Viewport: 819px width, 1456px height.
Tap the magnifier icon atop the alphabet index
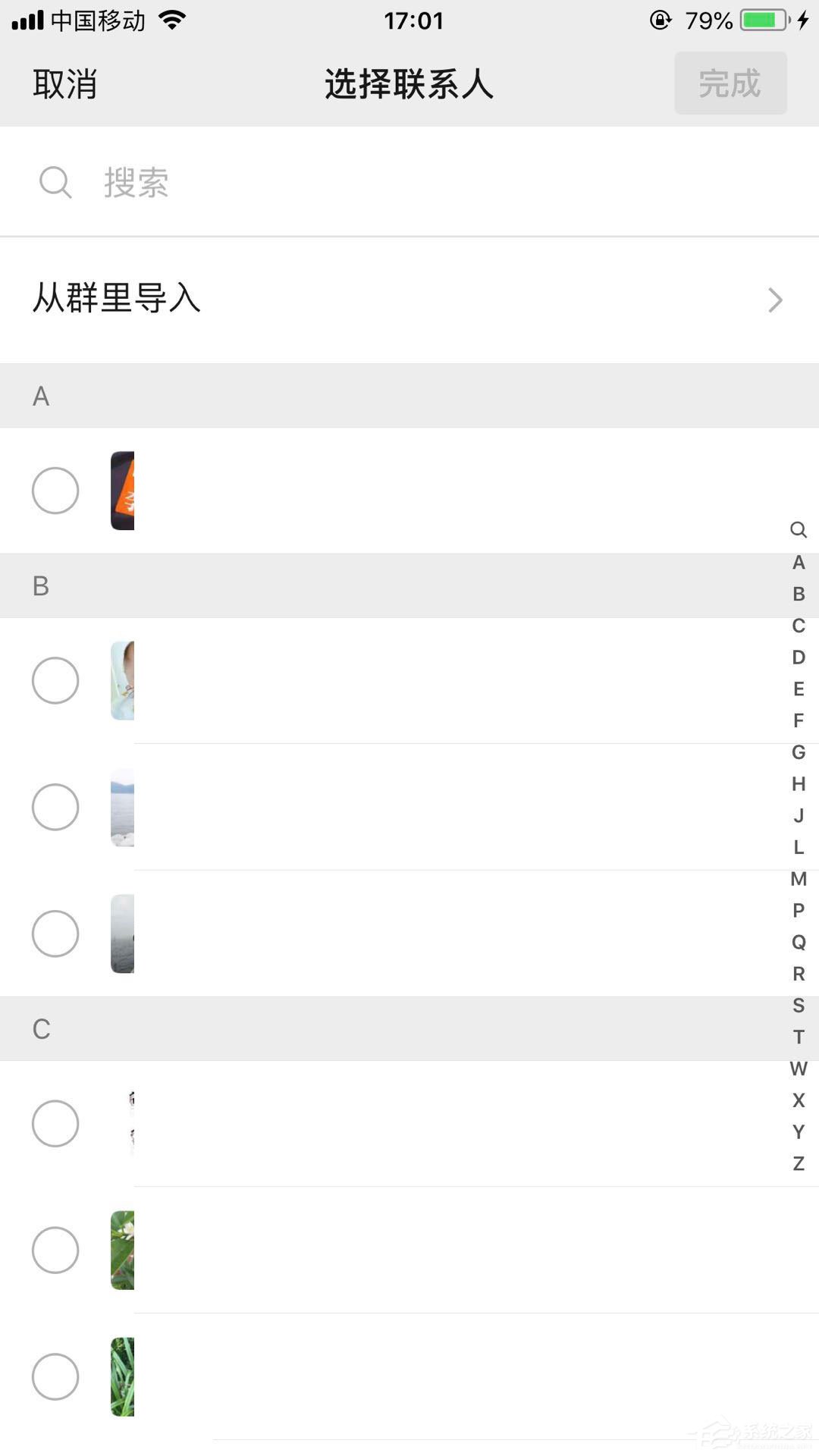click(x=798, y=529)
